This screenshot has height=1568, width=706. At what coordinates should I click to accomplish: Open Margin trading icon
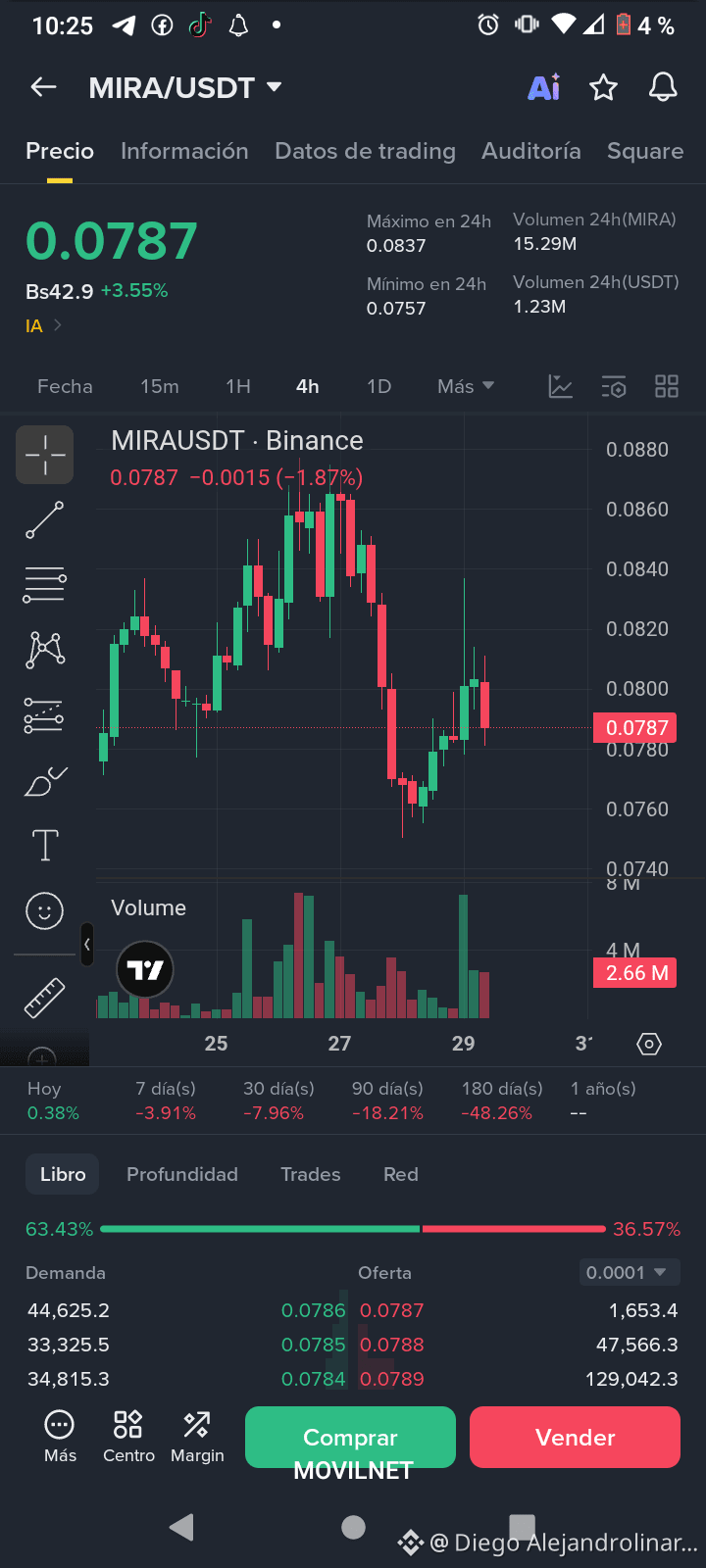pyautogui.click(x=197, y=1437)
